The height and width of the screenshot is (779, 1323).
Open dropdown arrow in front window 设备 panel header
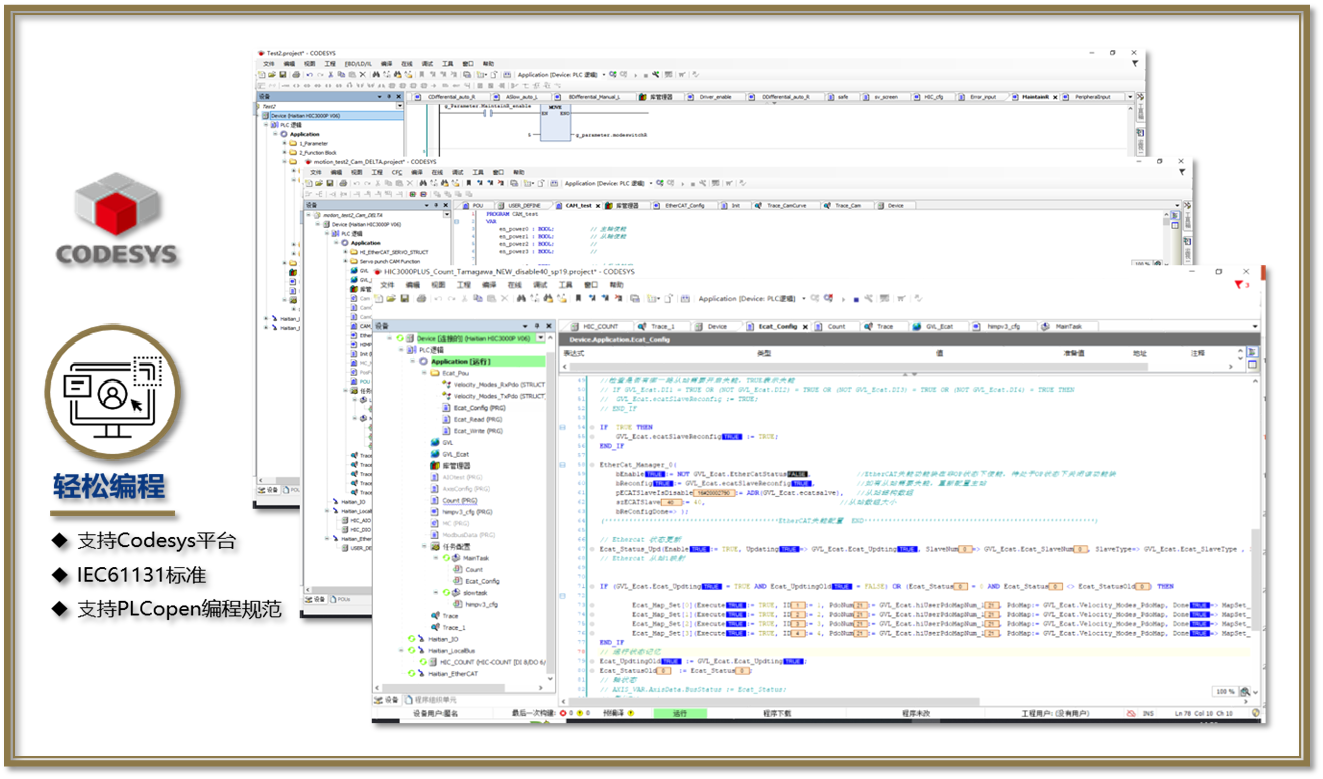click(525, 326)
